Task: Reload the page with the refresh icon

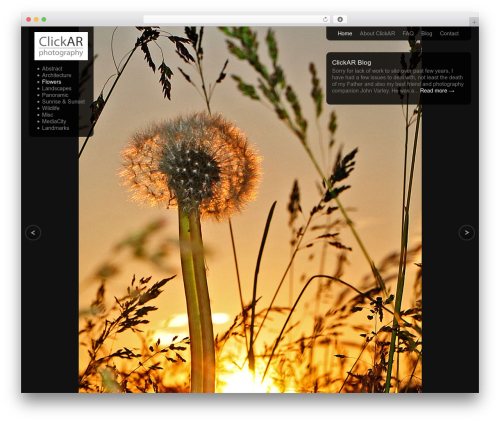Action: pyautogui.click(x=325, y=19)
